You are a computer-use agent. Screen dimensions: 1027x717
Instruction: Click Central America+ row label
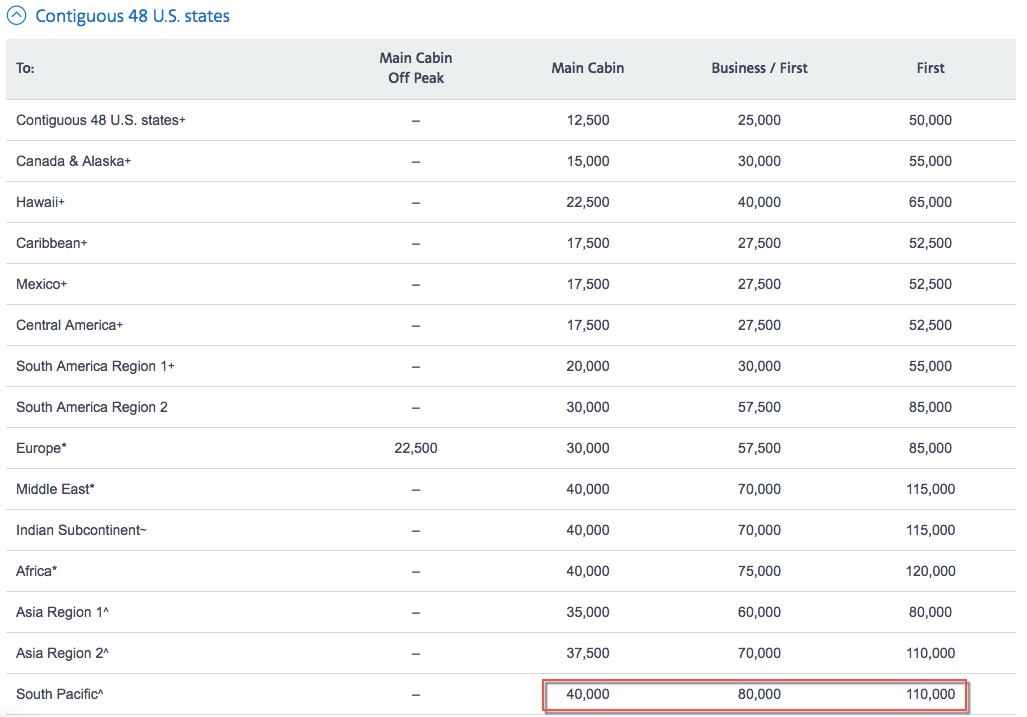coord(69,325)
